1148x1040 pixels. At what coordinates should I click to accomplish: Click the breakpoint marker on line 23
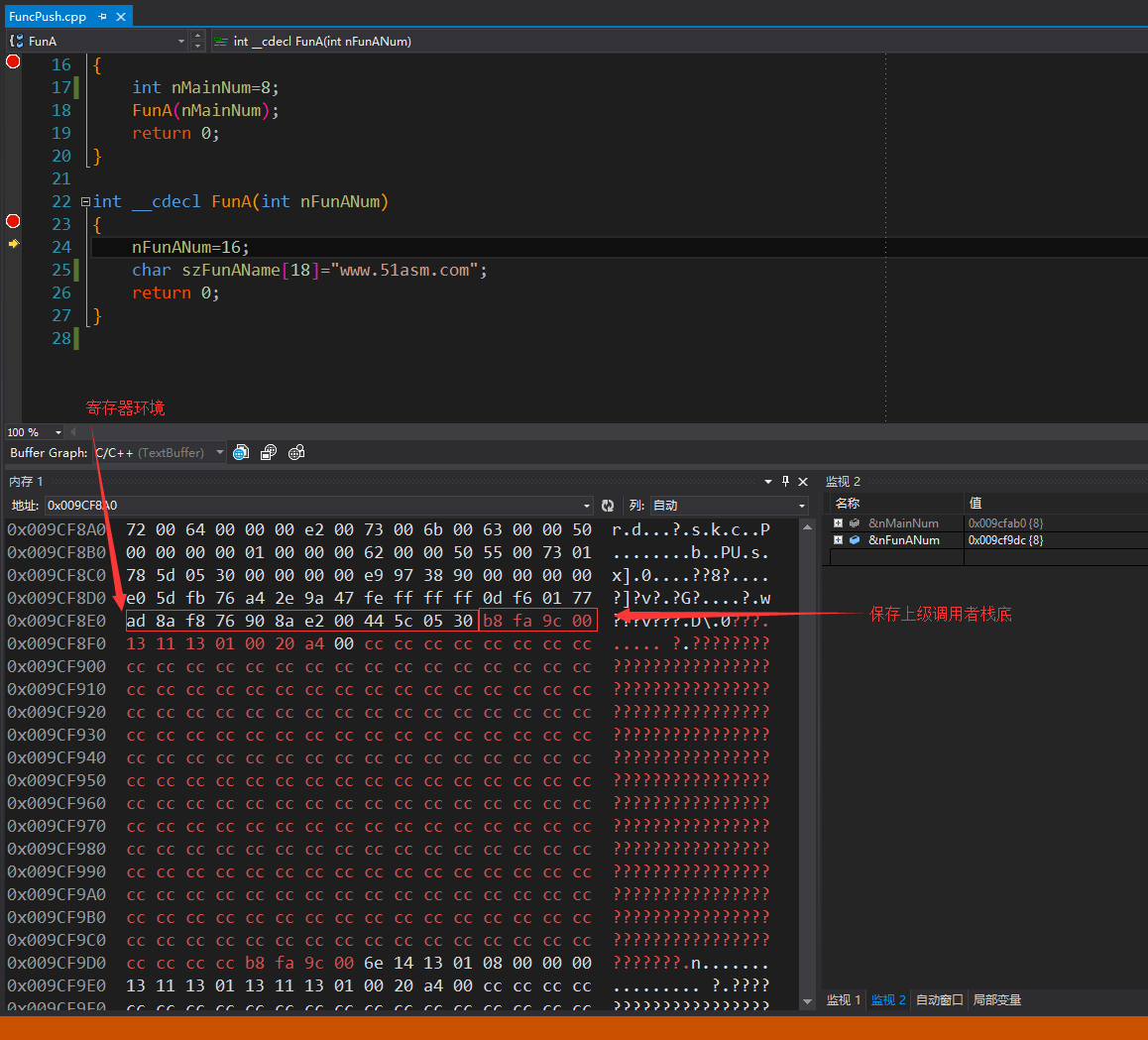pos(13,221)
